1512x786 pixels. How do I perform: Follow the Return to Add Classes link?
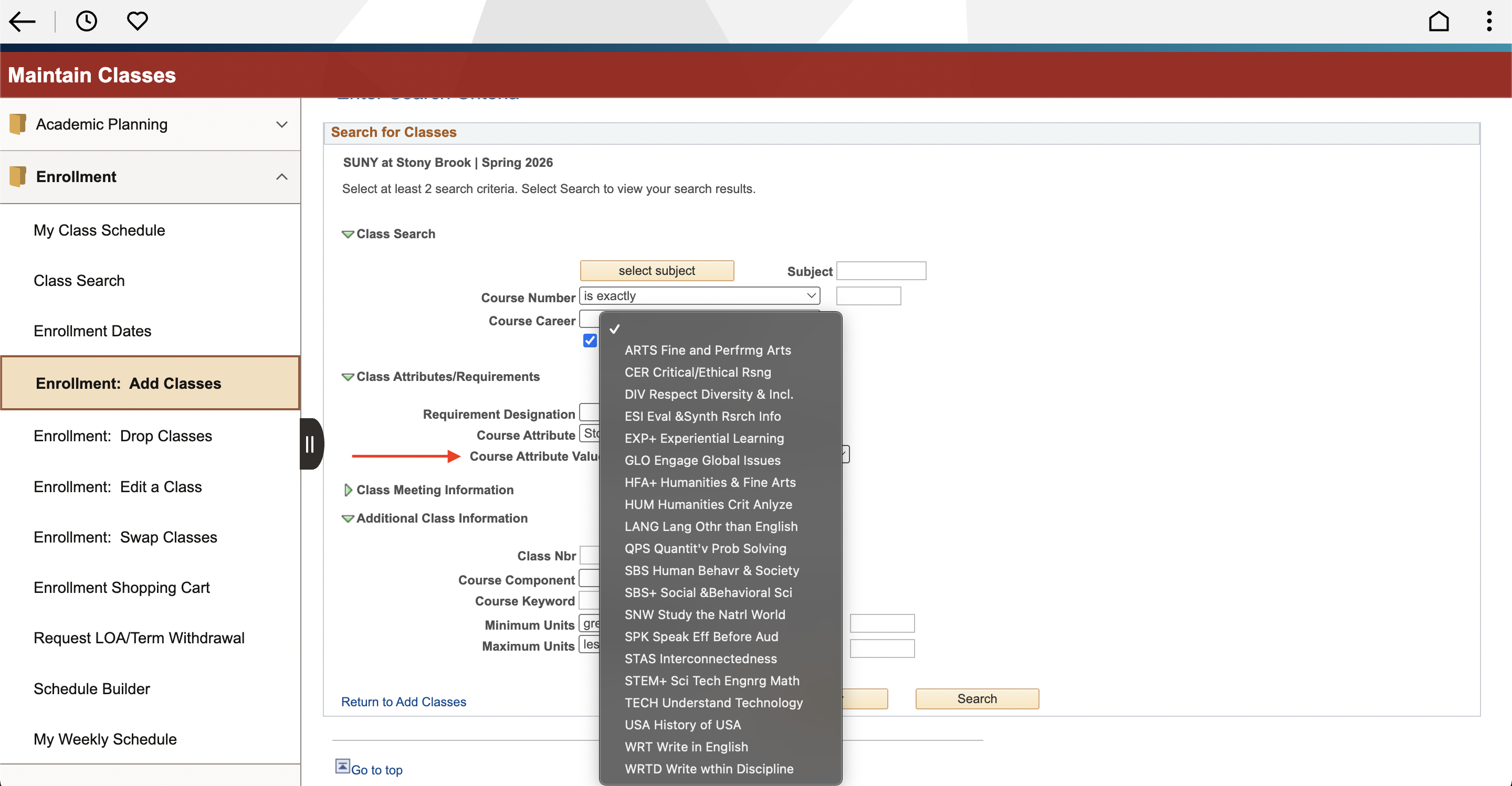[403, 702]
